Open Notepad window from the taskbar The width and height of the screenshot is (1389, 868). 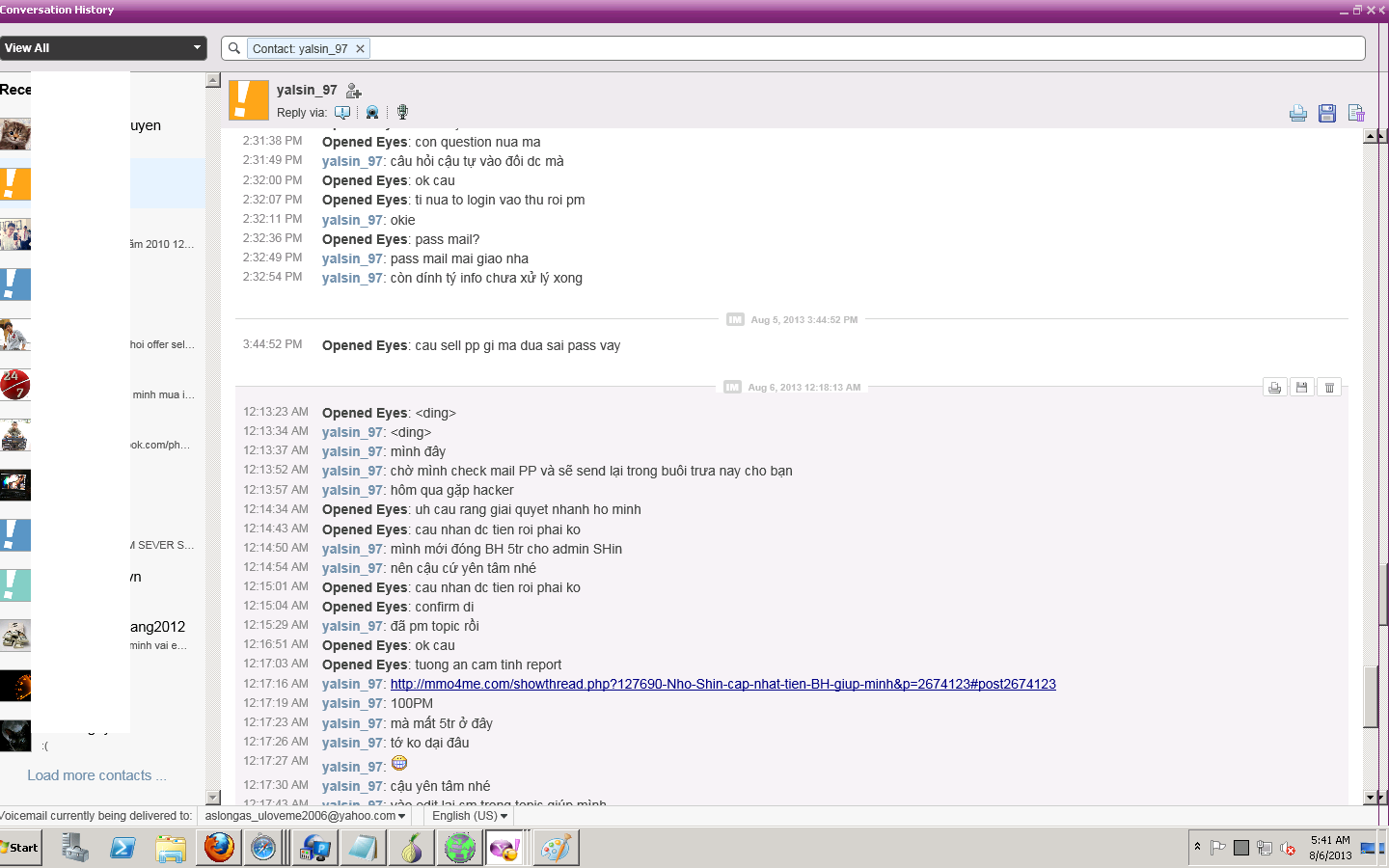364,848
